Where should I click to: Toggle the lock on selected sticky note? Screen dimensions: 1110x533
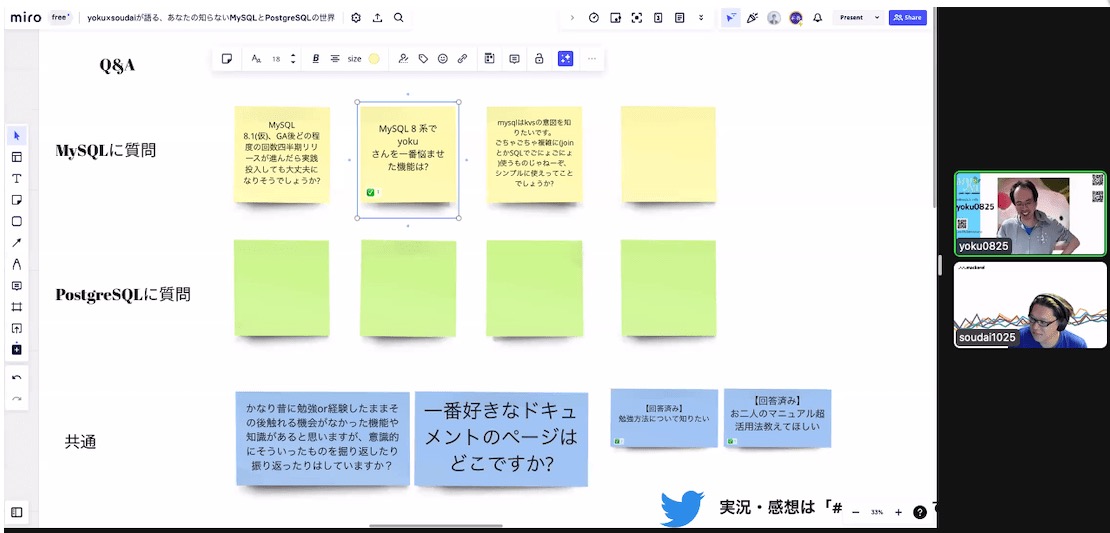pyautogui.click(x=539, y=59)
